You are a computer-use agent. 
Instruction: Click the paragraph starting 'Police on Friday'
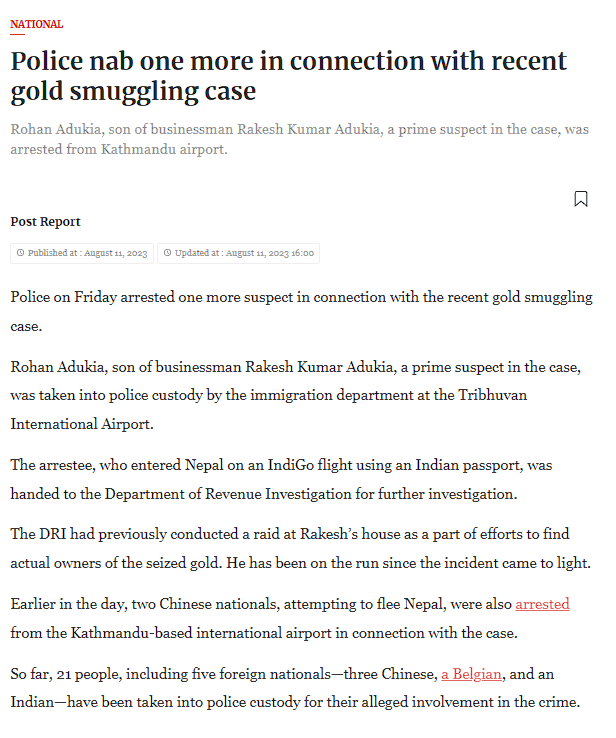click(300, 312)
